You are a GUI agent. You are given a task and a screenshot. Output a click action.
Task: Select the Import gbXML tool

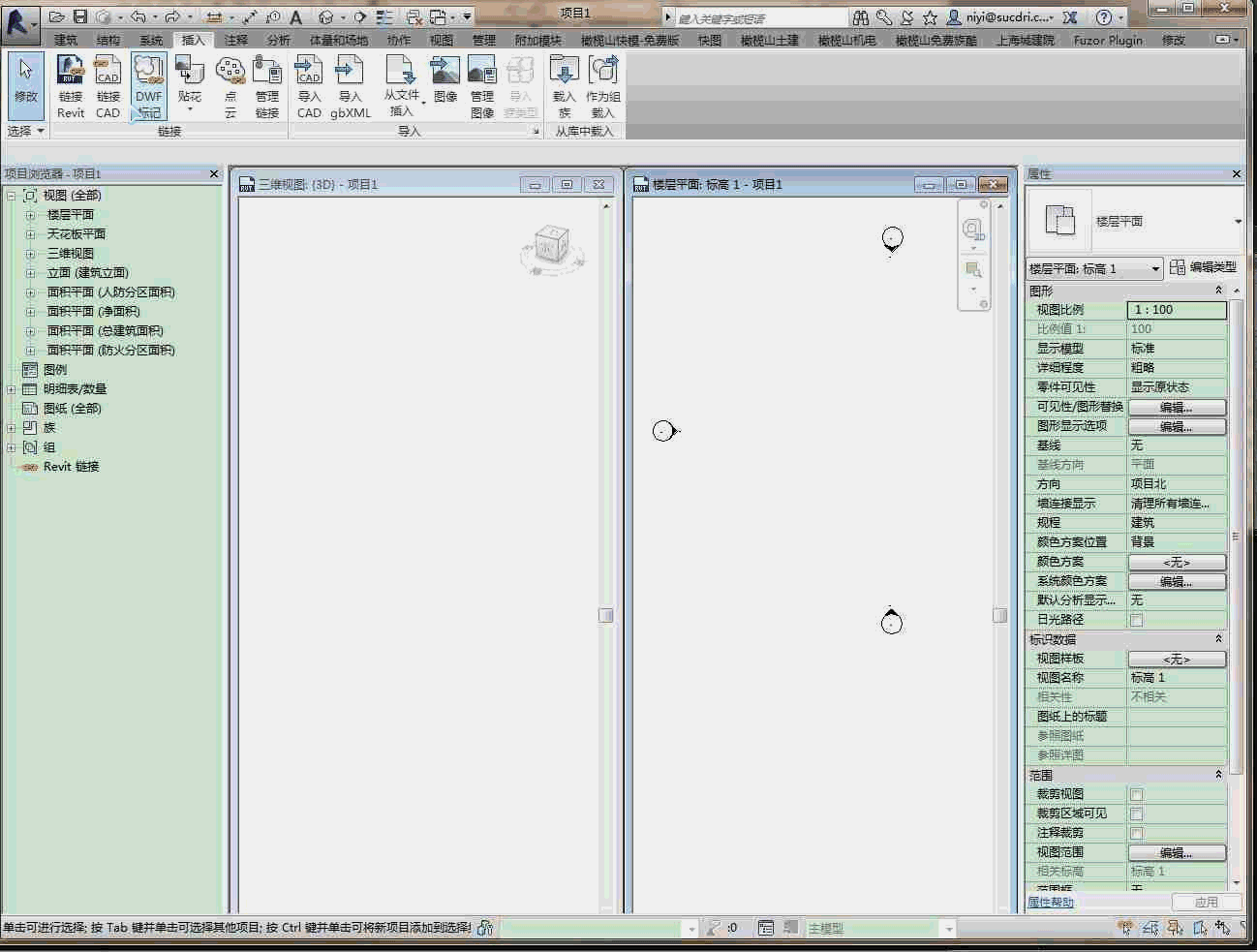350,87
